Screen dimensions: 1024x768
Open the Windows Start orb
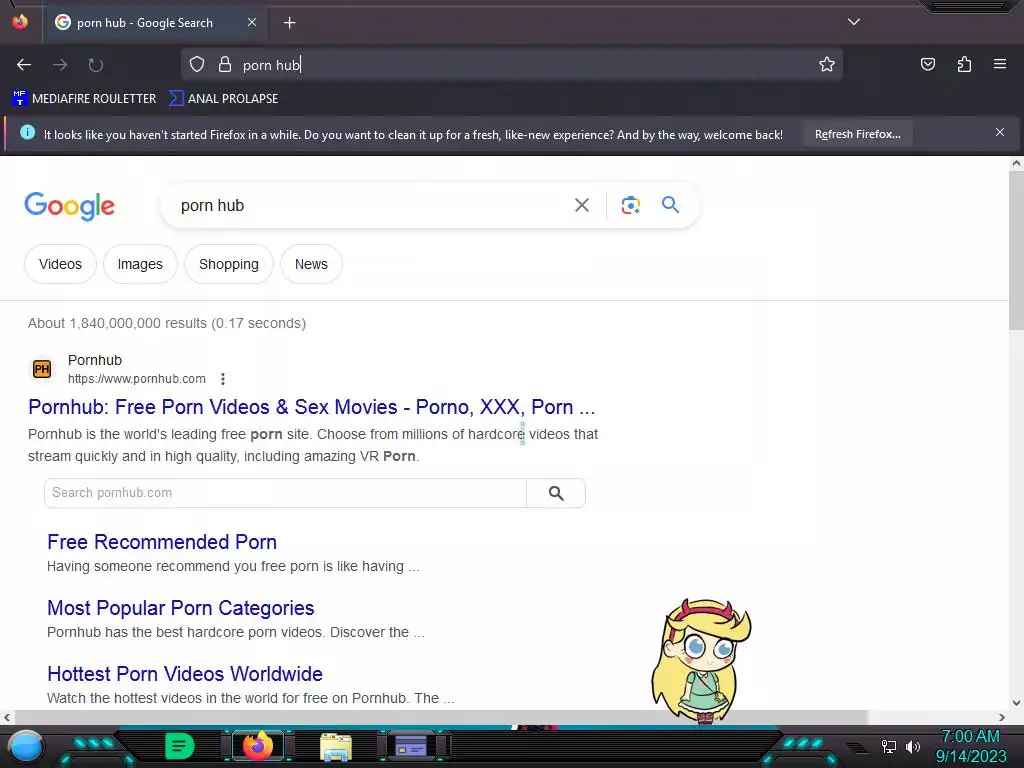(x=26, y=746)
